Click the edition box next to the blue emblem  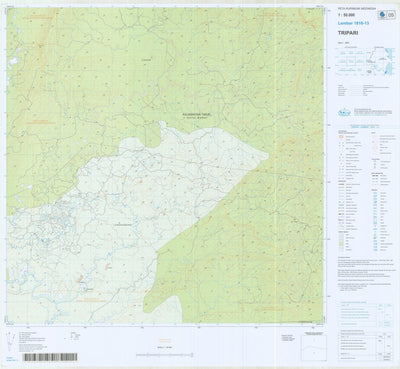click(391, 14)
